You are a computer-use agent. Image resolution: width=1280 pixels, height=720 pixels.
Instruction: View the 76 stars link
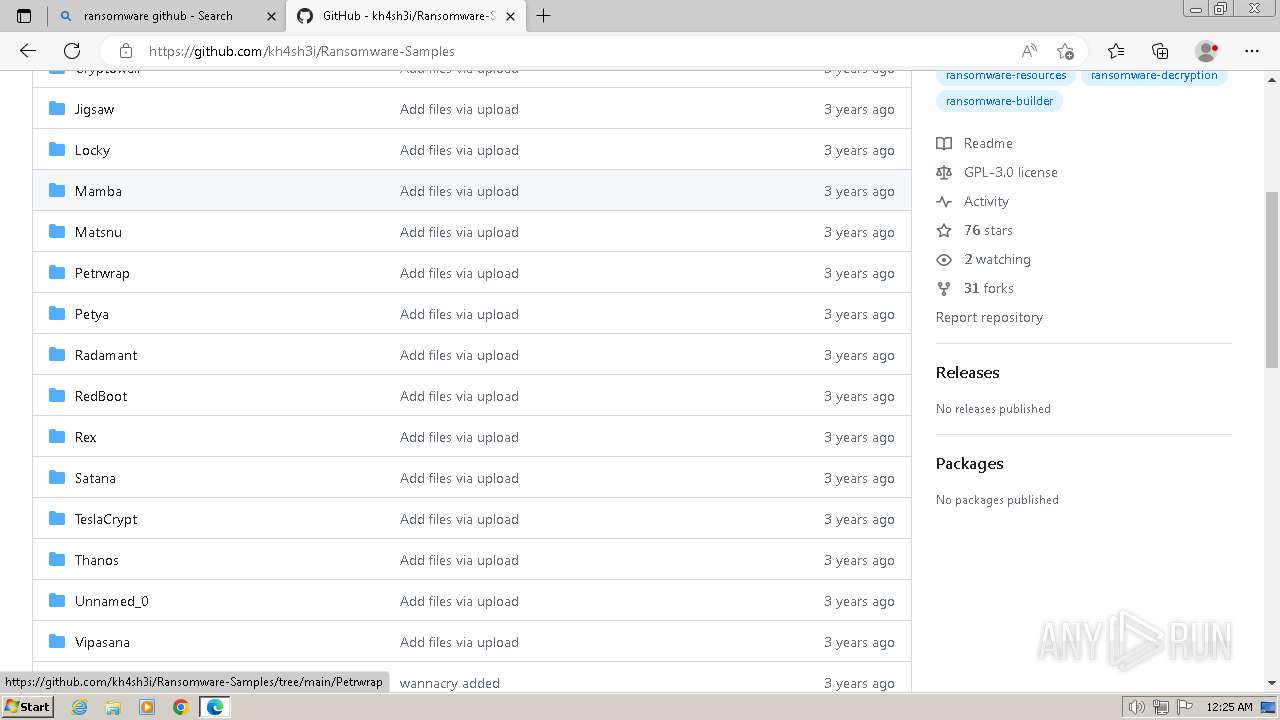tap(988, 230)
